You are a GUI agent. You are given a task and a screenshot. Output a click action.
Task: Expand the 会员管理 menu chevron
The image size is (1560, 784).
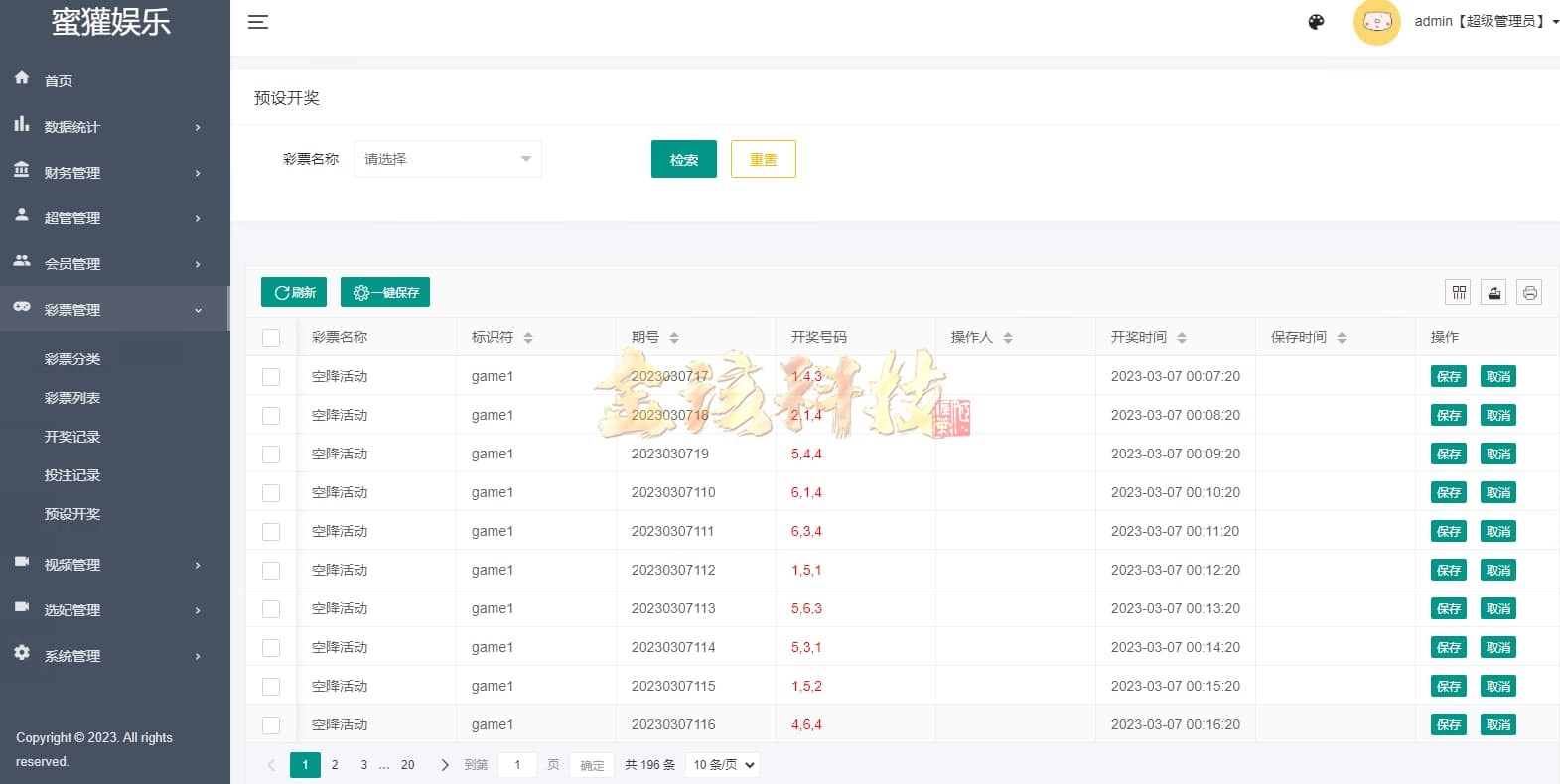198,264
